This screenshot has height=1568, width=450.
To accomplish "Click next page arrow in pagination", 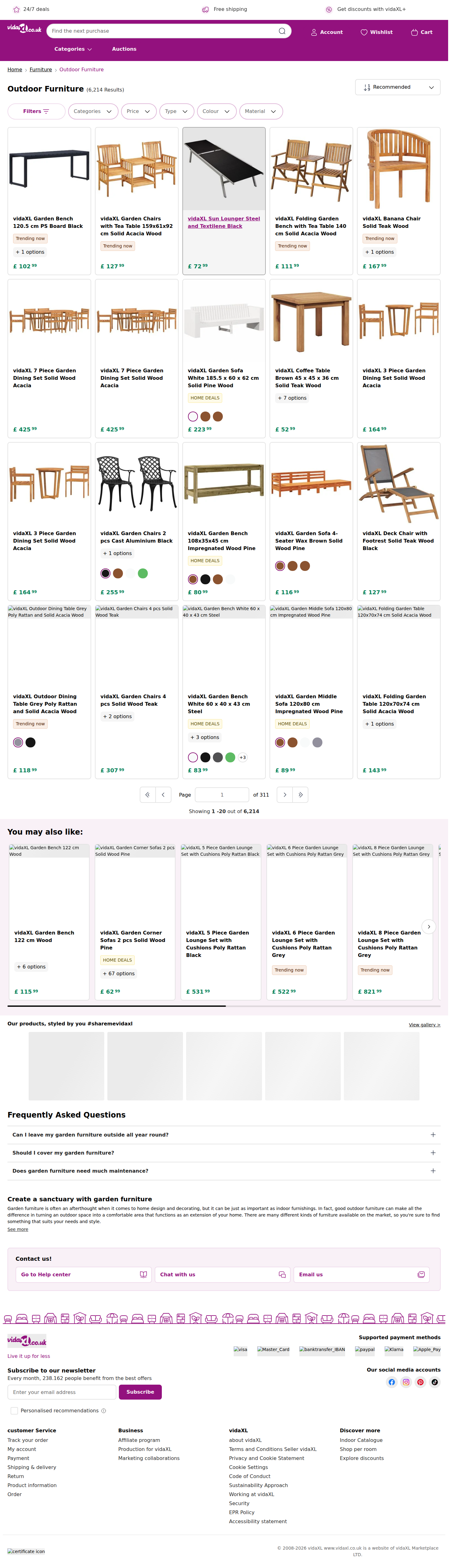I will pos(284,795).
